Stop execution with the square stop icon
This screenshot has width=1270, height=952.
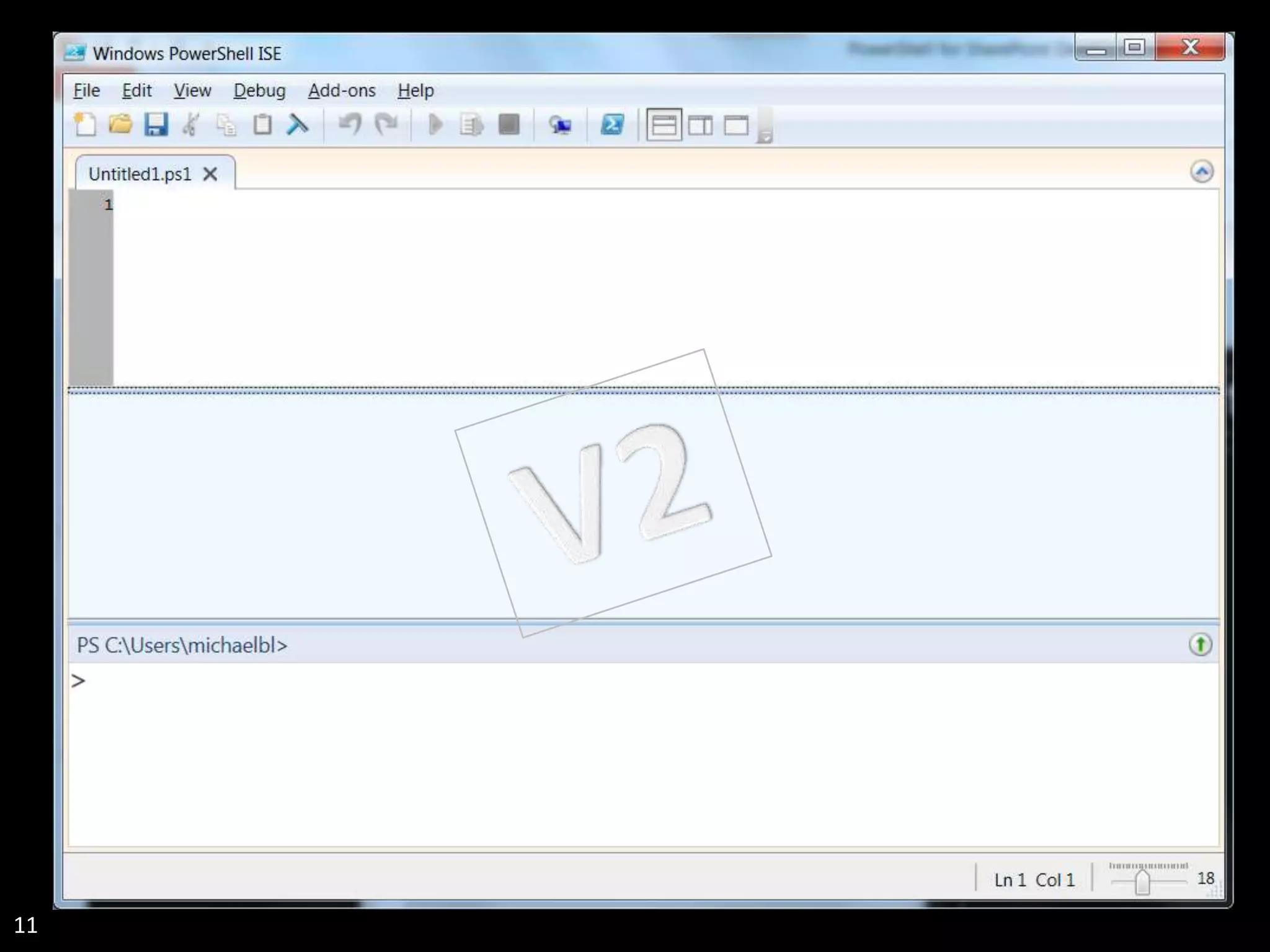point(508,125)
